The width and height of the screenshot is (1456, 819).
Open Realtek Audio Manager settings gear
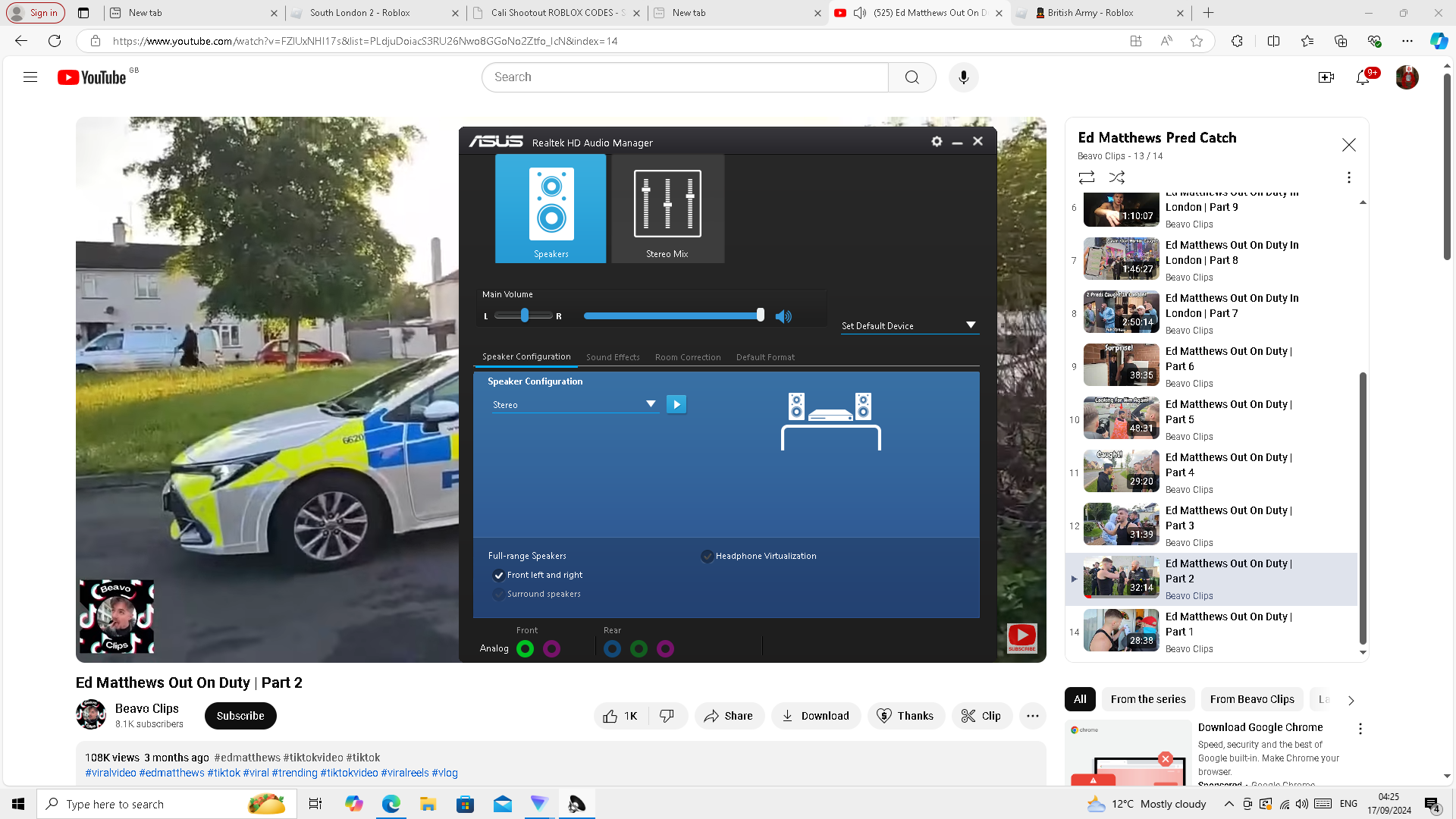pos(937,142)
